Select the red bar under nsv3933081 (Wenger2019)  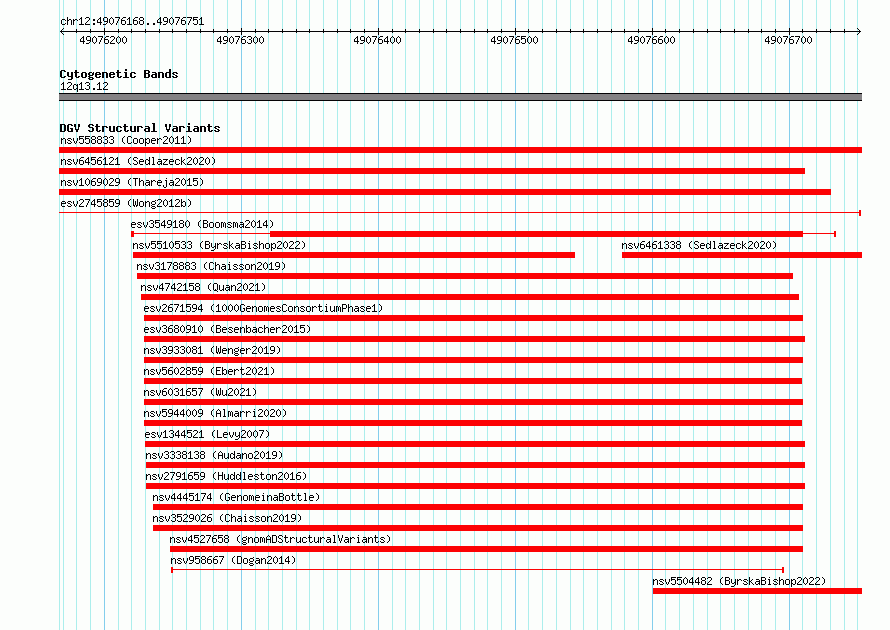[x=473, y=360]
